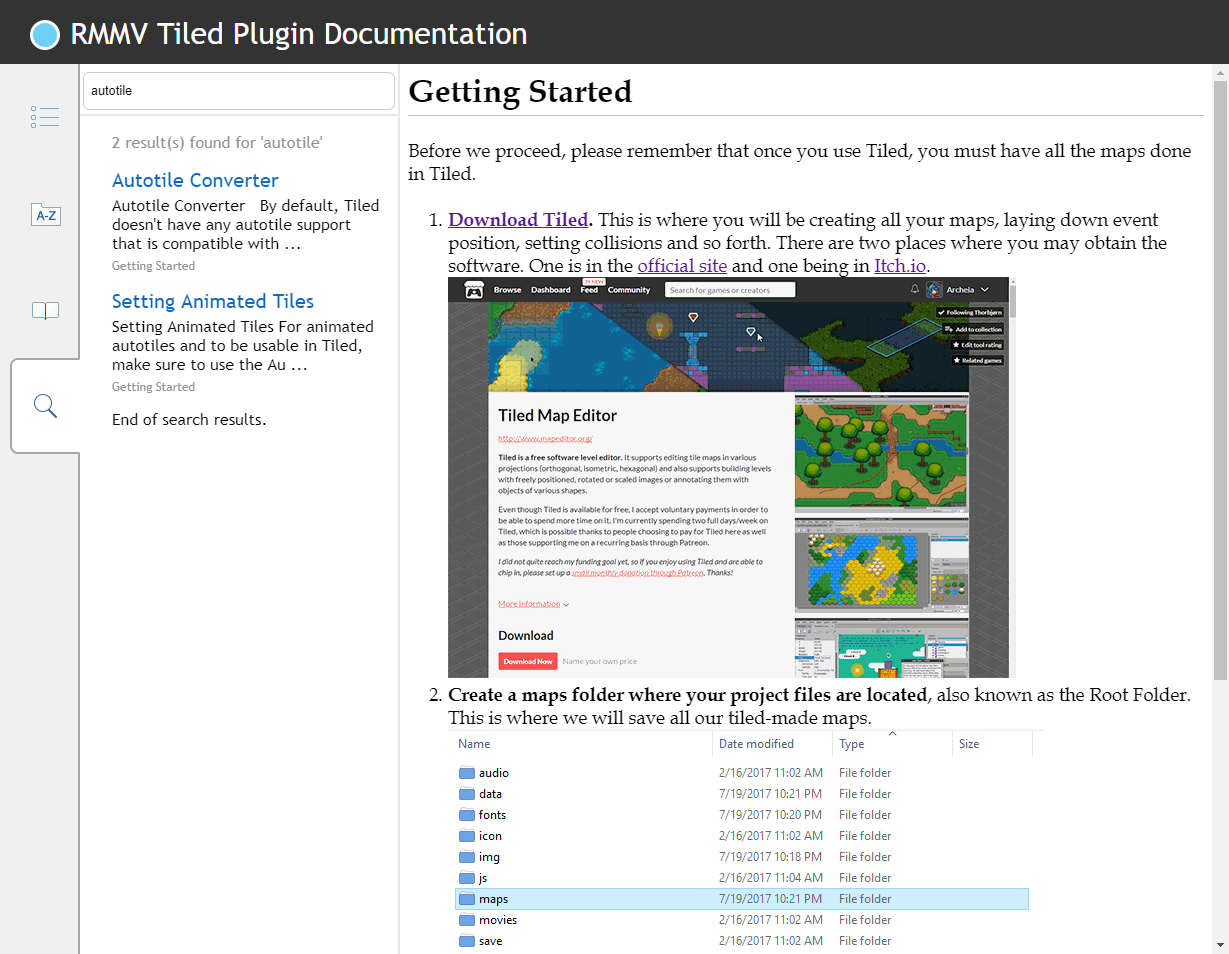Click the maps folder row in file list
The height and width of the screenshot is (954, 1229).
(742, 899)
